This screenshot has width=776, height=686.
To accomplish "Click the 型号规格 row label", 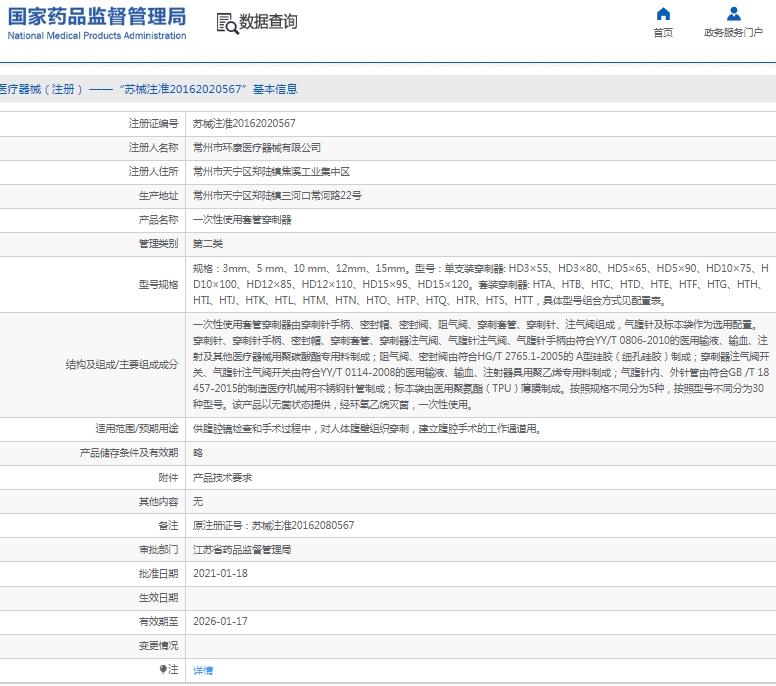I will [158, 285].
